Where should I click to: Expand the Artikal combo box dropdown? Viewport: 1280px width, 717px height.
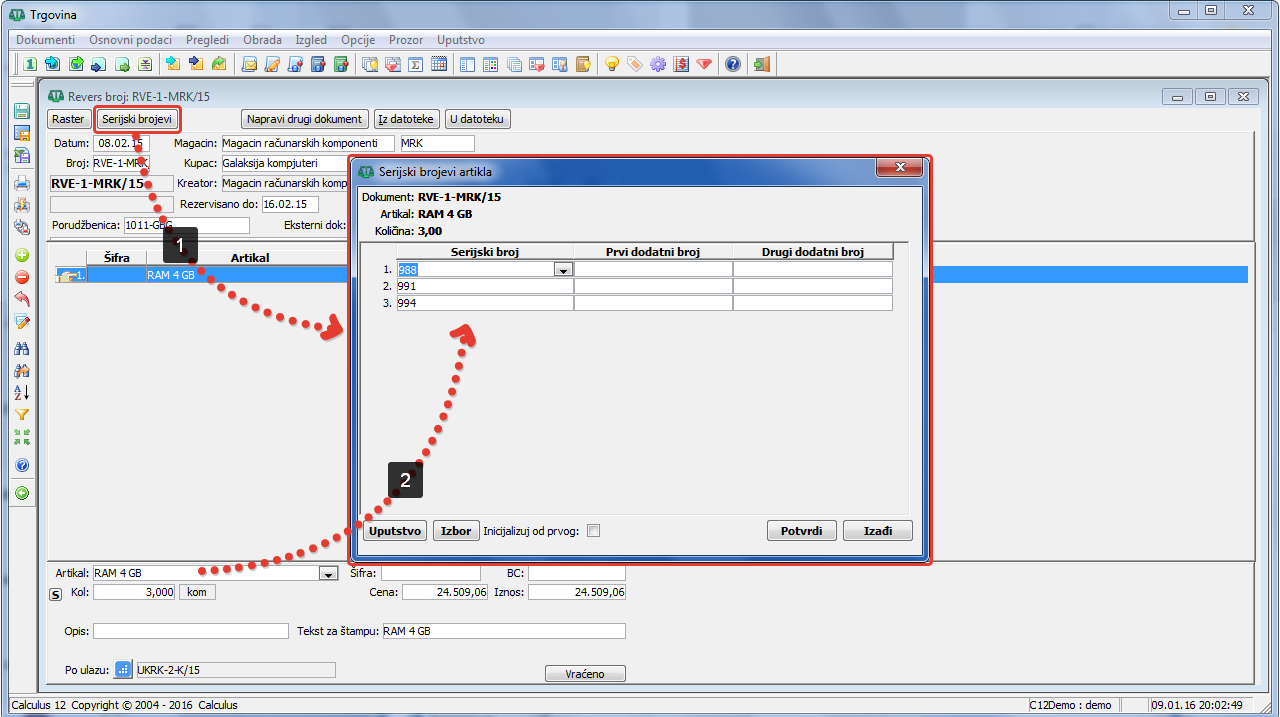coord(327,574)
